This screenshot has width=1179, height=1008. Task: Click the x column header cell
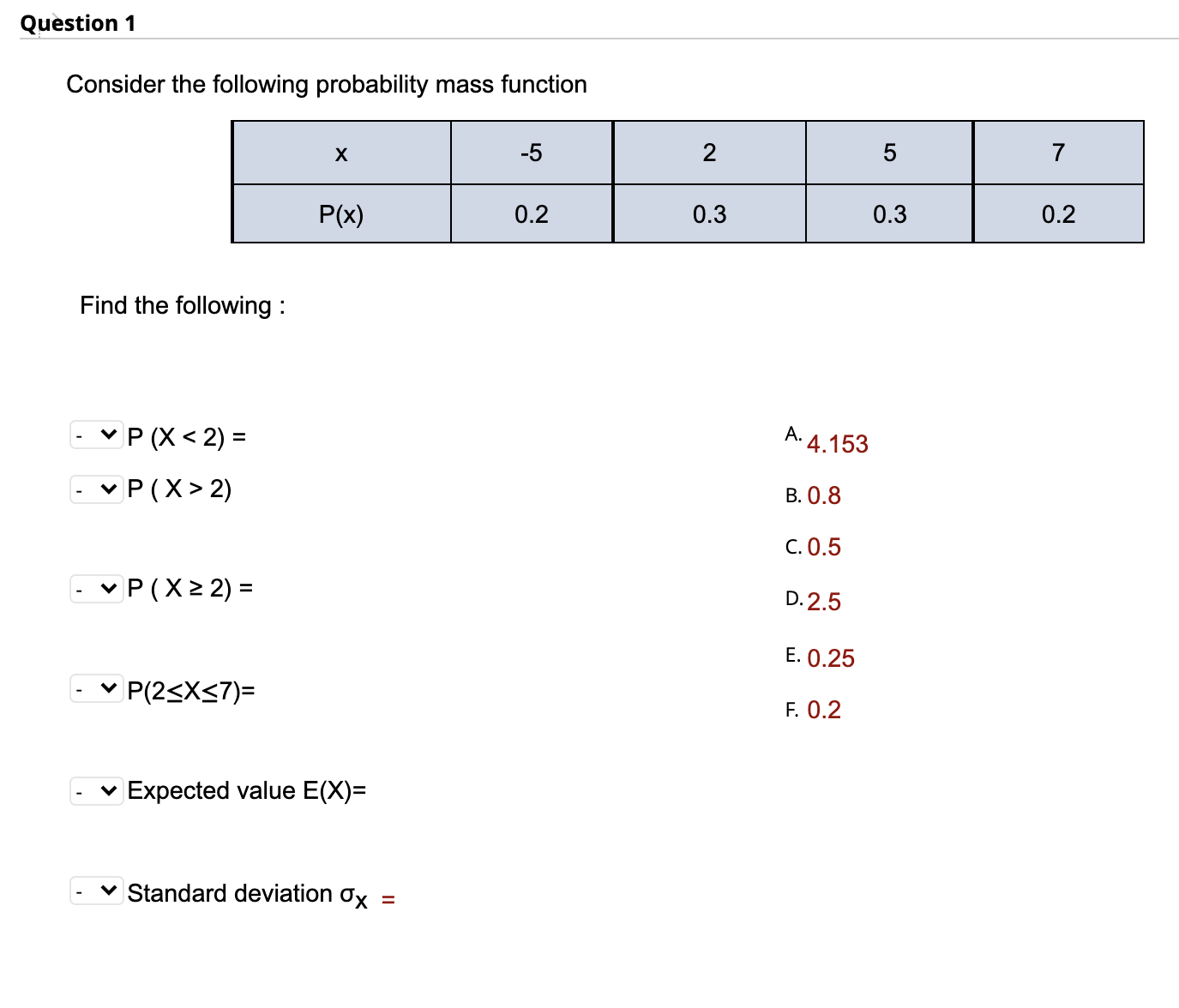[x=341, y=152]
